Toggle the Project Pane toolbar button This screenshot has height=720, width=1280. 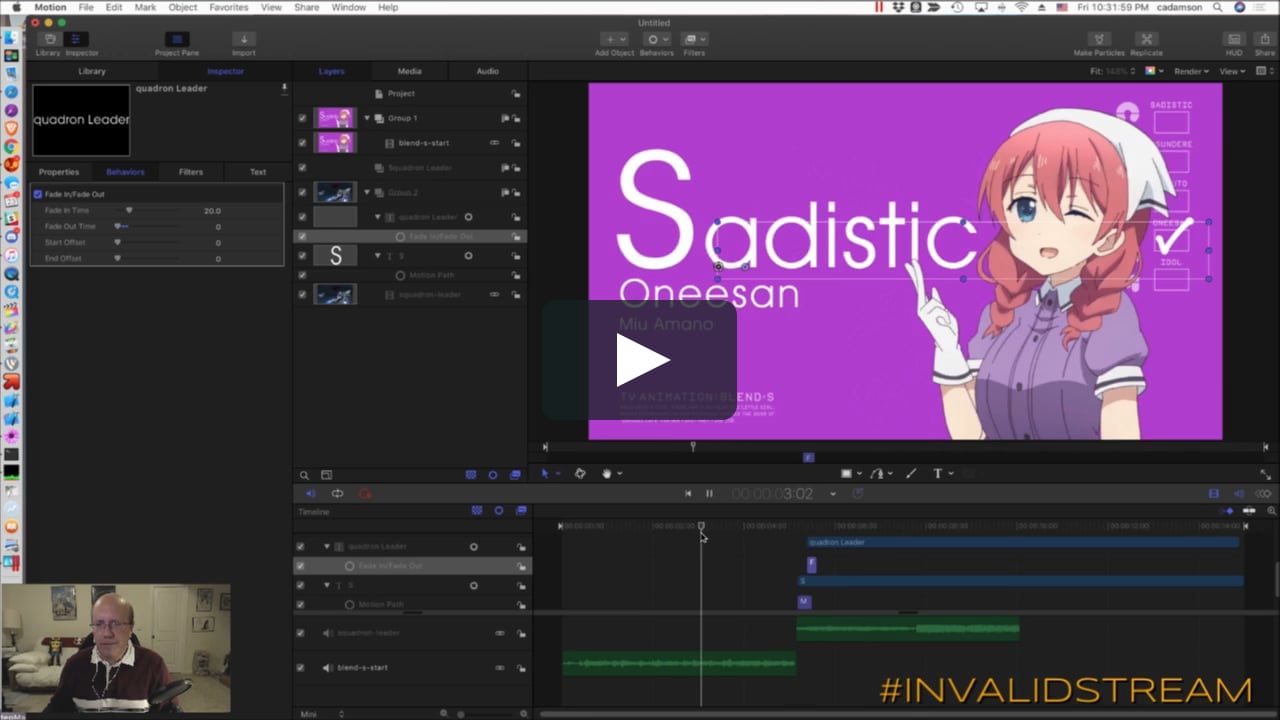point(177,39)
